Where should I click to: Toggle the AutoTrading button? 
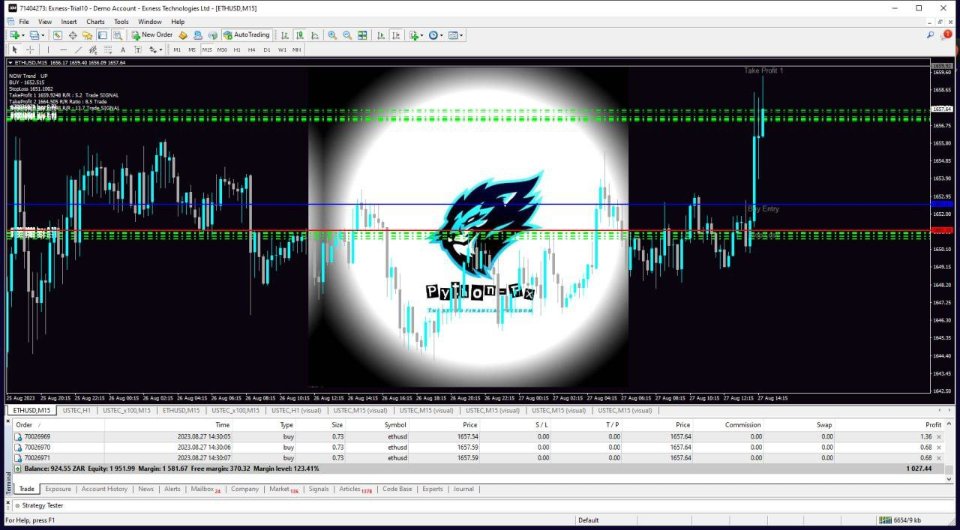coord(246,35)
